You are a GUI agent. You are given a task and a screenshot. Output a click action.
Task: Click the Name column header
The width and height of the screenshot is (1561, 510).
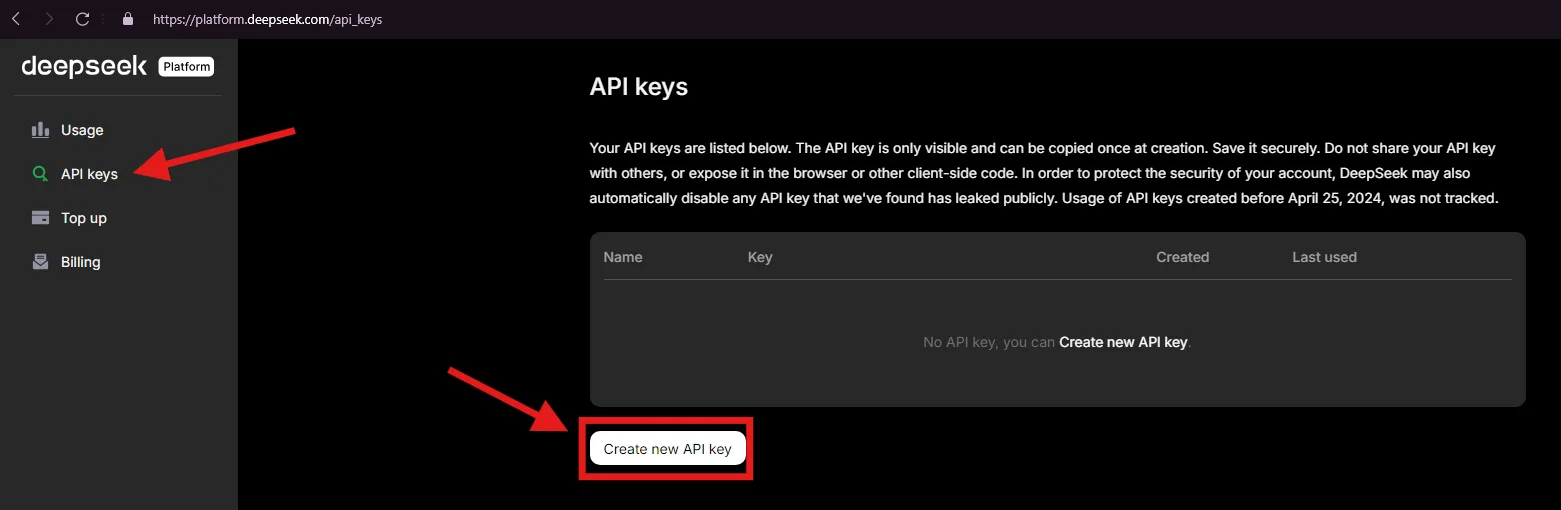click(623, 257)
